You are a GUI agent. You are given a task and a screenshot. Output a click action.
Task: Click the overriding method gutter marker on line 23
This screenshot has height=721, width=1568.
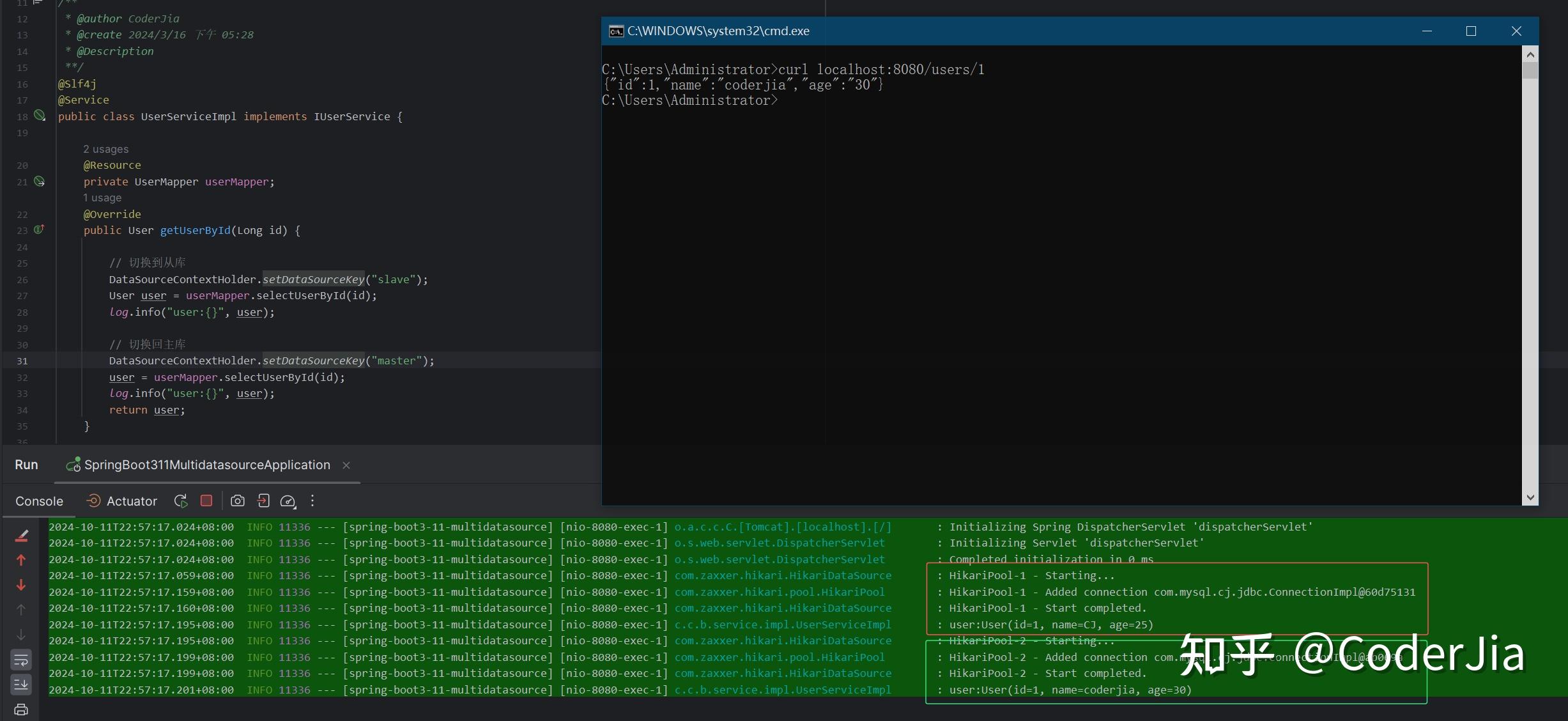click(40, 229)
